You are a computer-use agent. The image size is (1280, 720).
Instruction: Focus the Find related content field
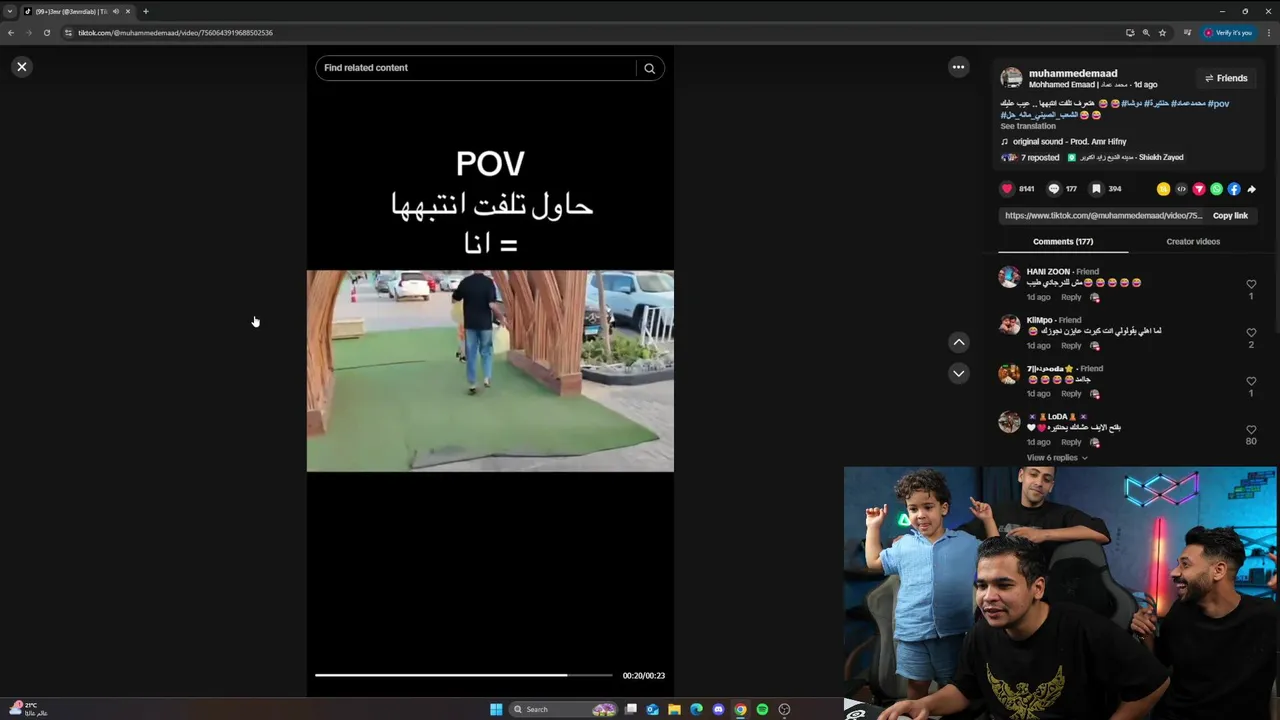click(x=478, y=68)
